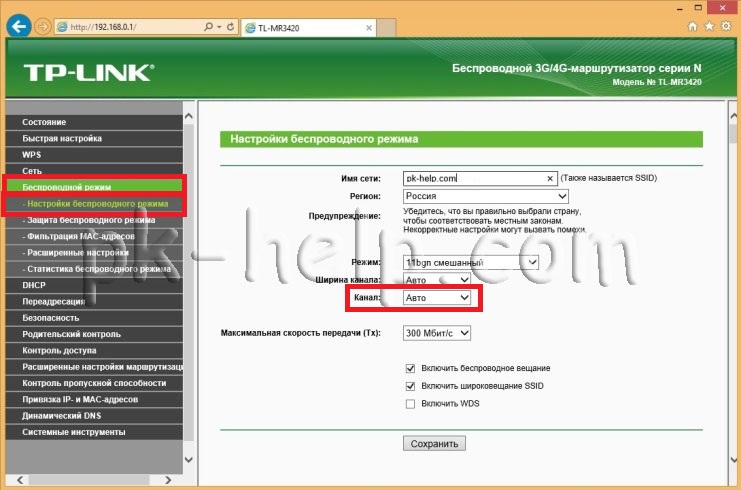Click sidebar horizontal scroll left arrow
Viewport: 741px width, 490px height.
point(20,480)
